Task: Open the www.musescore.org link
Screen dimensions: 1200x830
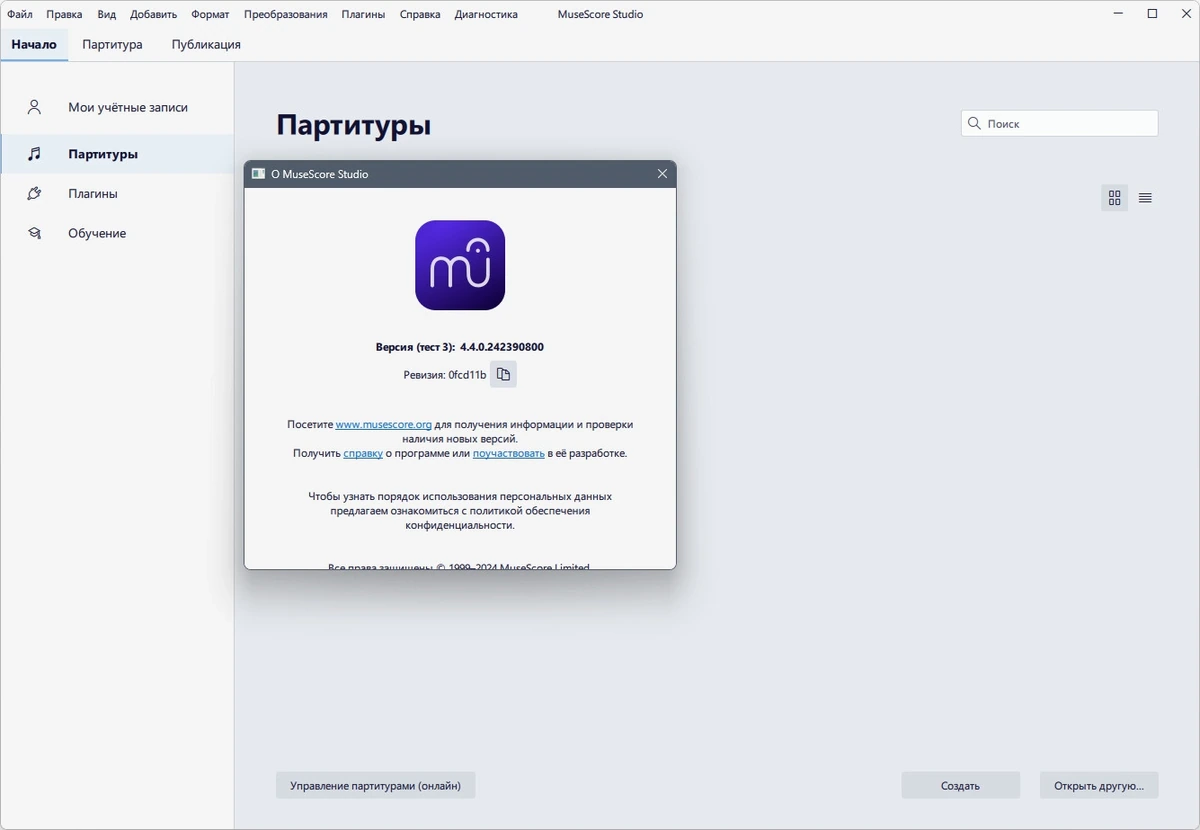Action: [384, 425]
